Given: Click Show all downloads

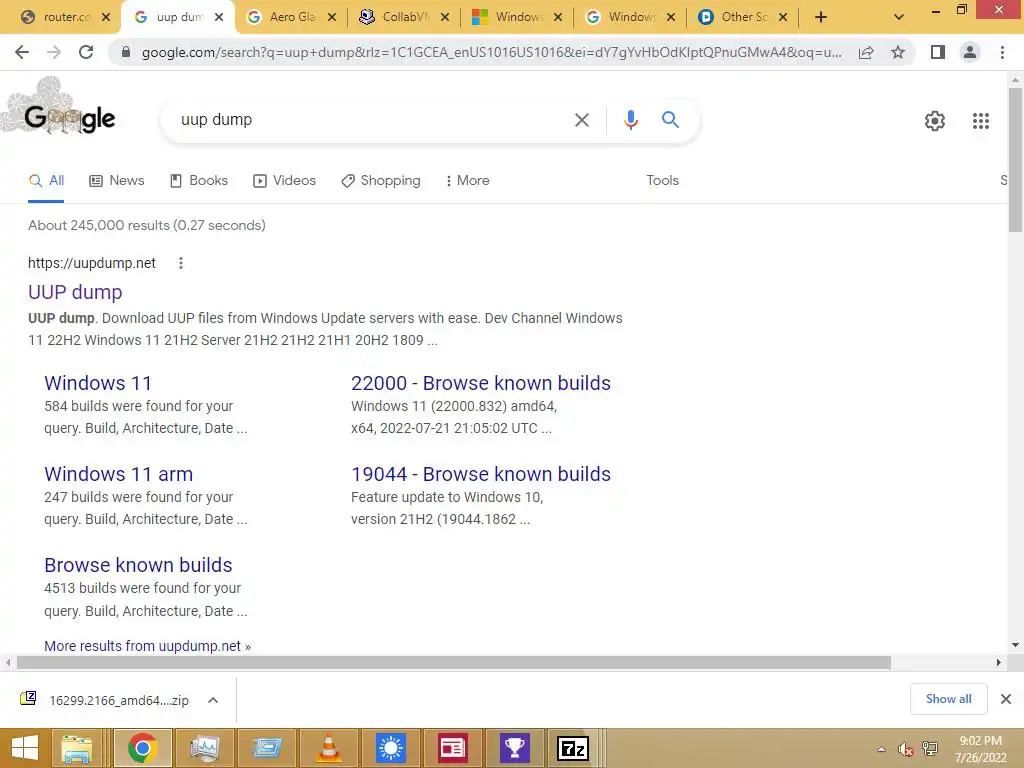Looking at the screenshot, I should pyautogui.click(x=948, y=699).
